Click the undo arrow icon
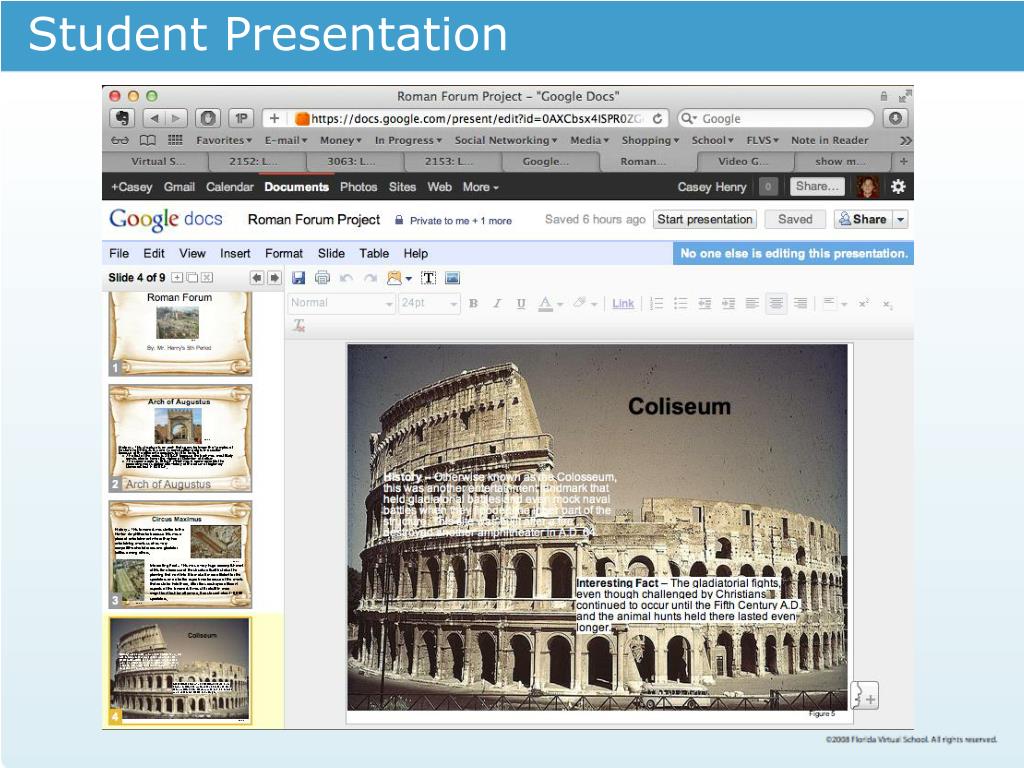 click(x=346, y=278)
